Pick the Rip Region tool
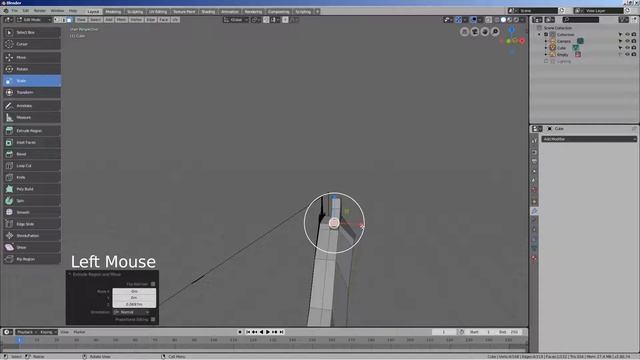Viewport: 640px width, 360px height. (x=32, y=259)
